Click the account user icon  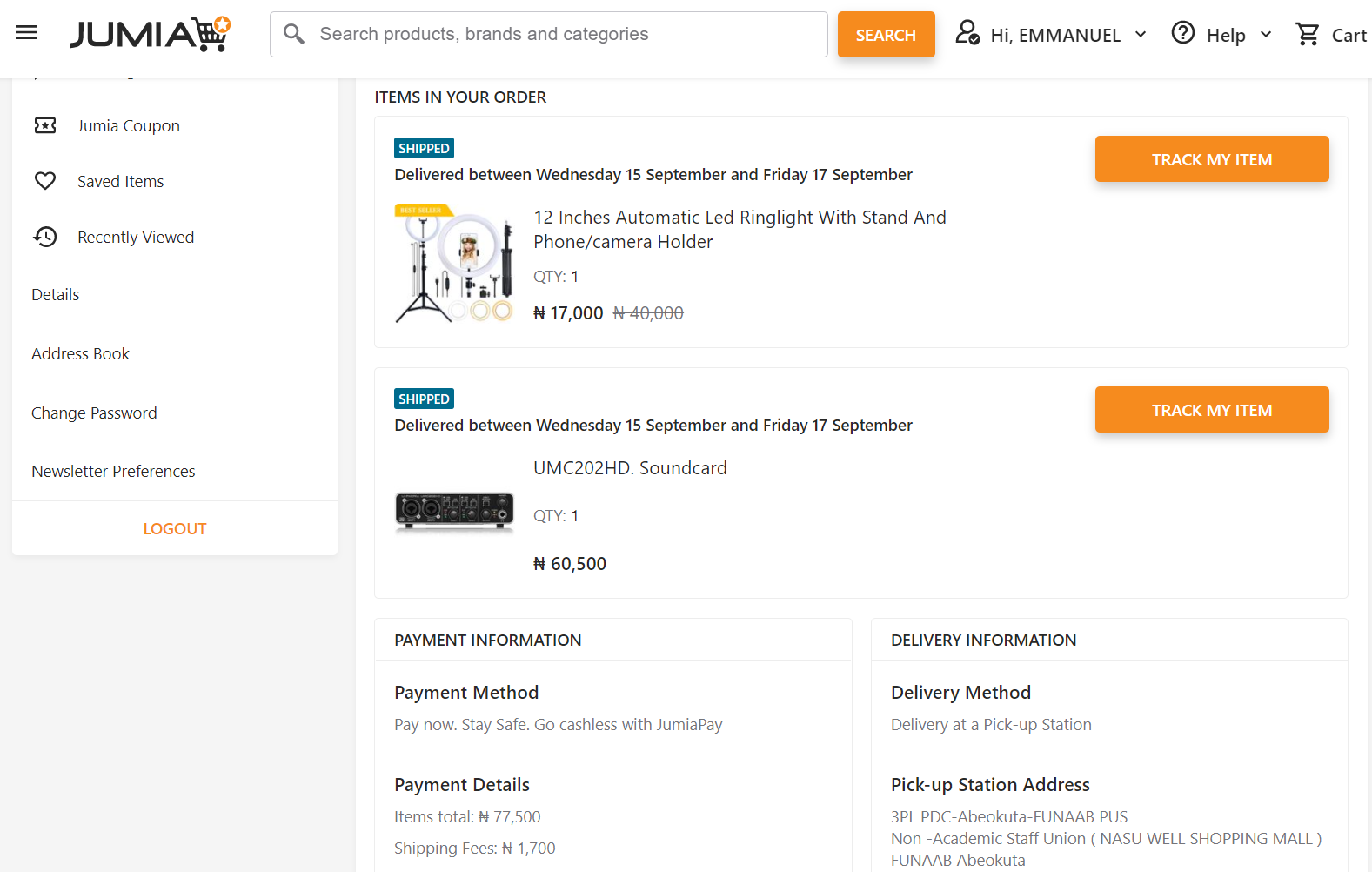click(967, 33)
